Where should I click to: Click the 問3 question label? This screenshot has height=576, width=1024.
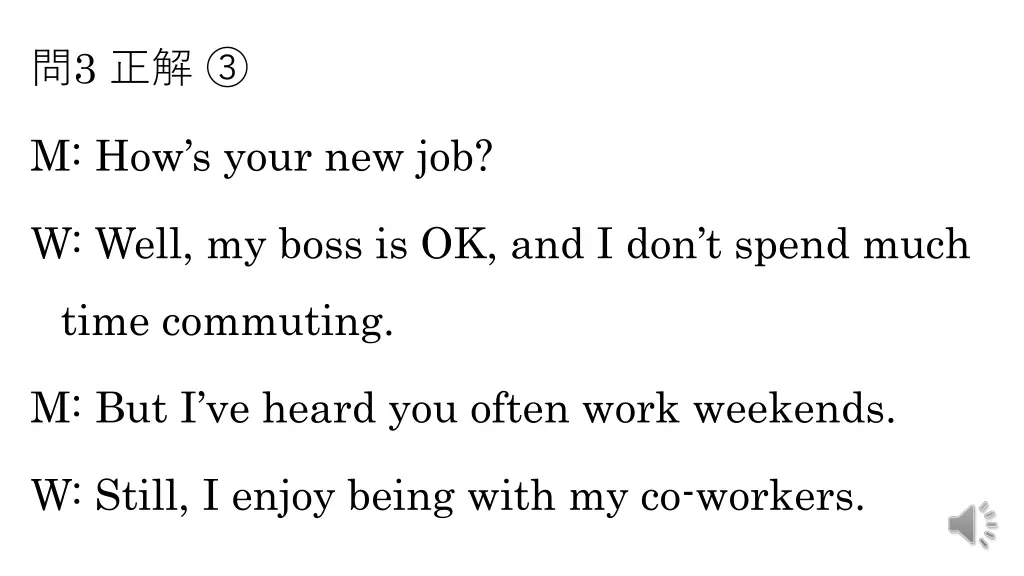pyautogui.click(x=64, y=68)
